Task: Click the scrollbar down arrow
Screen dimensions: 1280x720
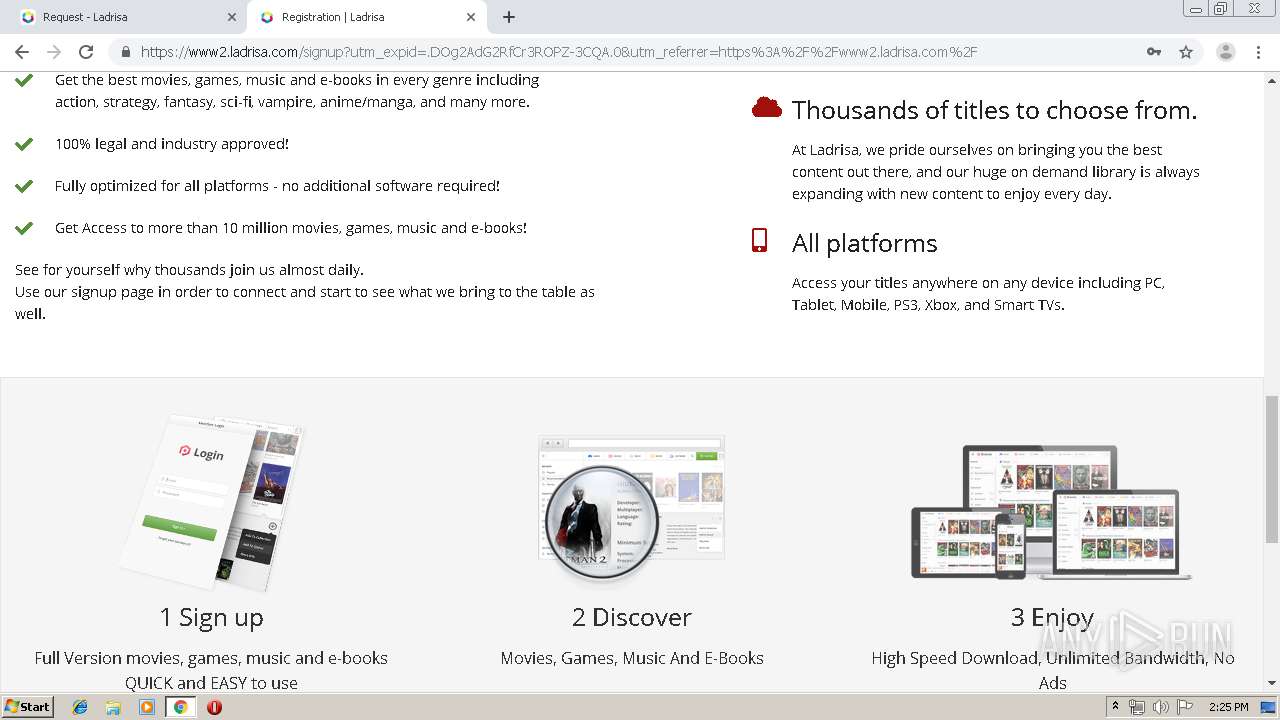Action: pyautogui.click(x=1272, y=683)
